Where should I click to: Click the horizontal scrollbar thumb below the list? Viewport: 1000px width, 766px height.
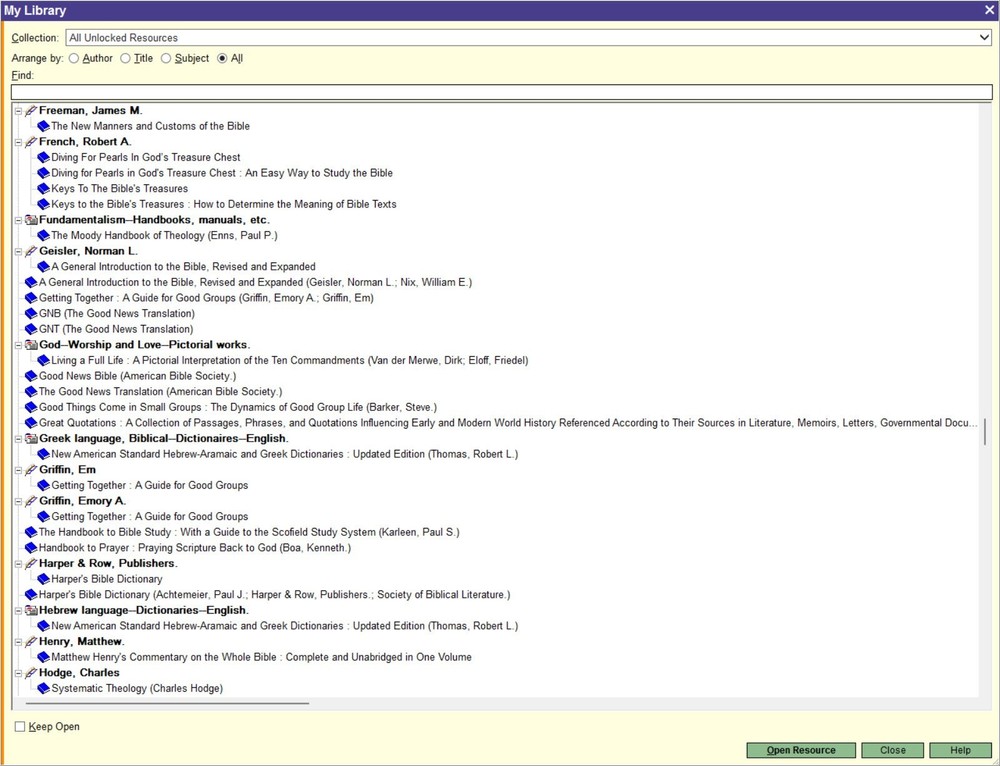[167, 703]
